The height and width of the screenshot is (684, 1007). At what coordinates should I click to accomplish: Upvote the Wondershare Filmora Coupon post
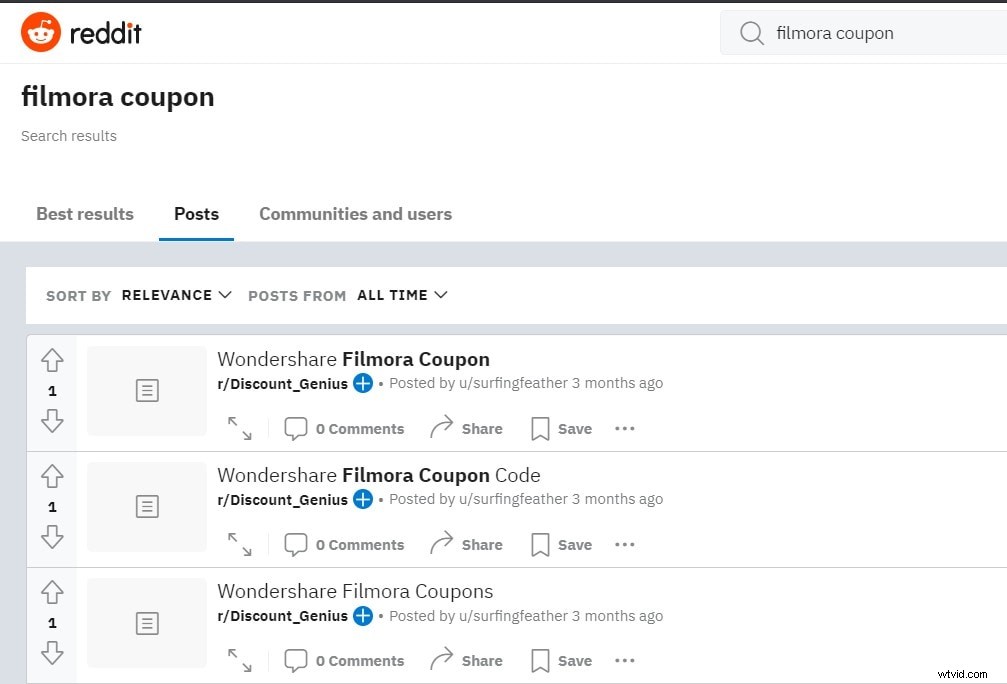point(52,361)
